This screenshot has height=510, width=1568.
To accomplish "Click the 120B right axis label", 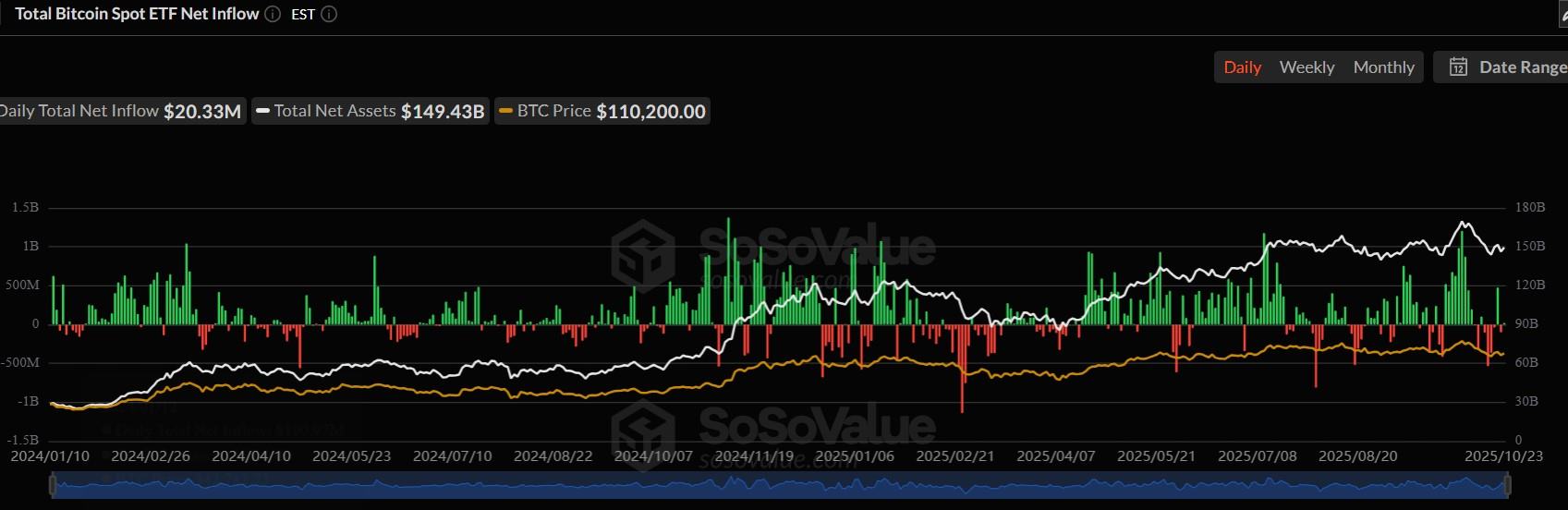I will coord(1530,285).
